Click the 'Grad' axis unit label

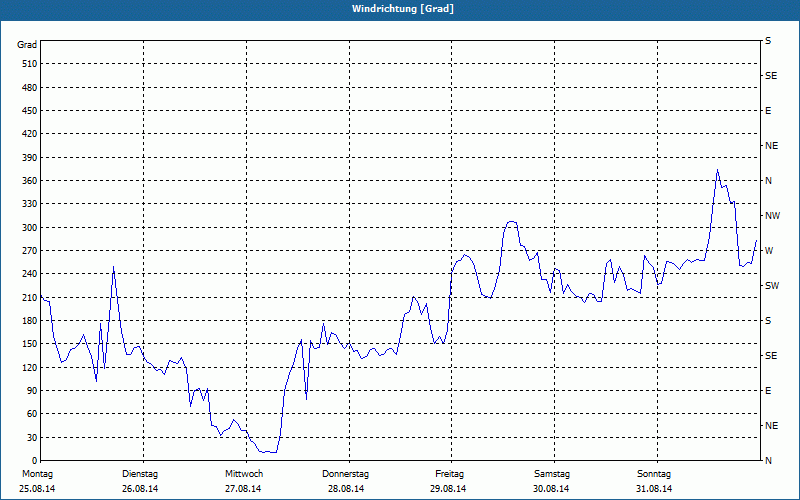[x=27, y=45]
